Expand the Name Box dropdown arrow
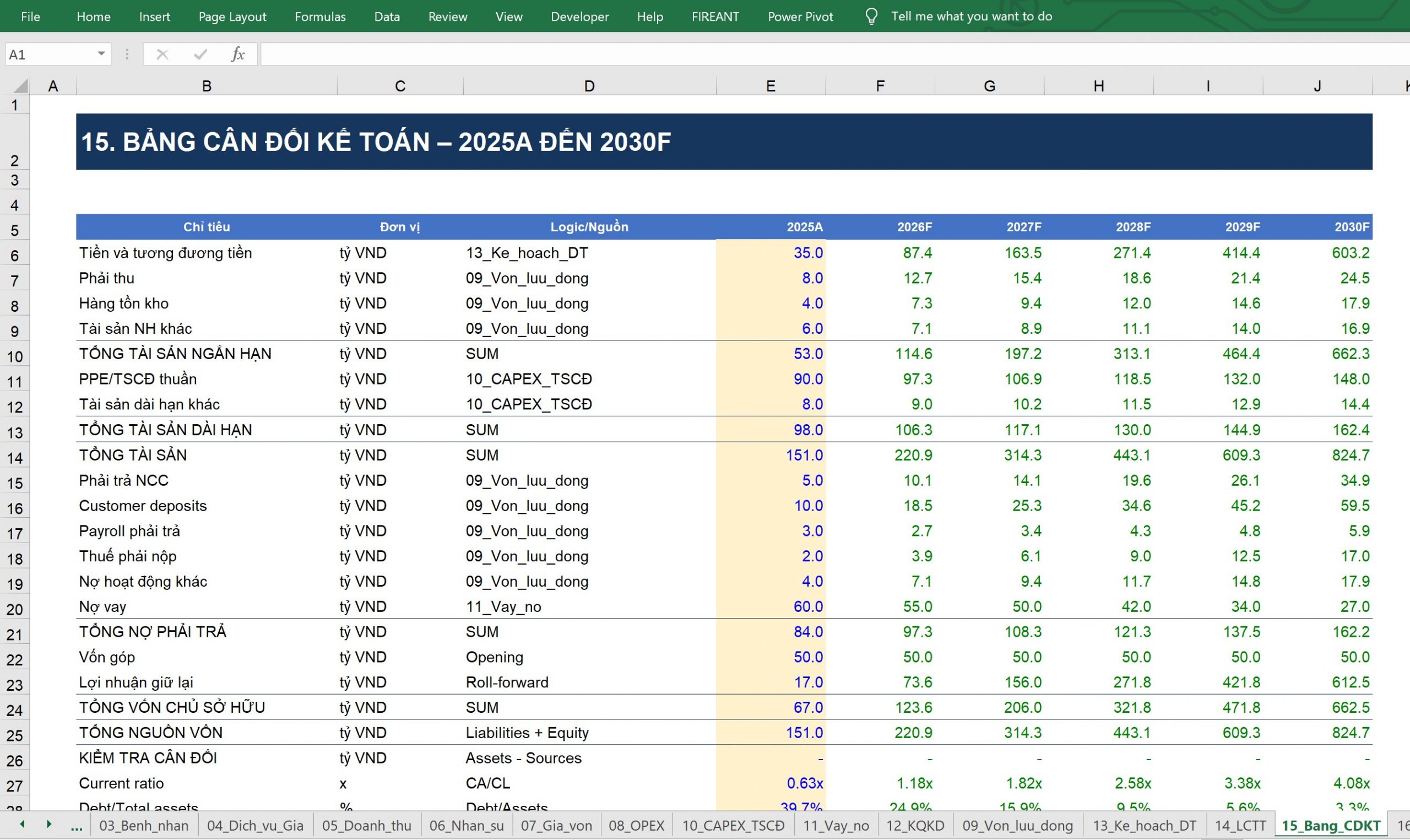This screenshot has width=1410, height=840. (x=101, y=54)
